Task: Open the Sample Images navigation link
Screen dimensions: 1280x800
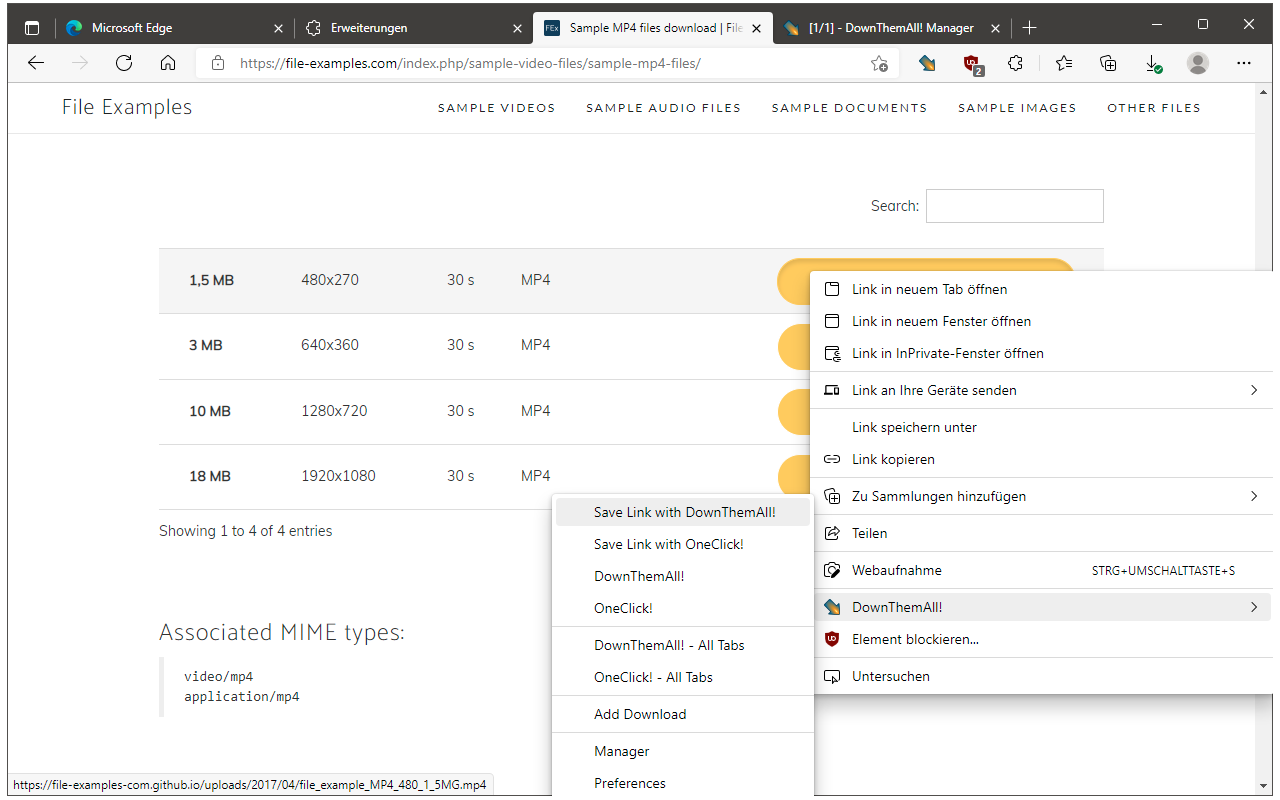Action: (1017, 108)
